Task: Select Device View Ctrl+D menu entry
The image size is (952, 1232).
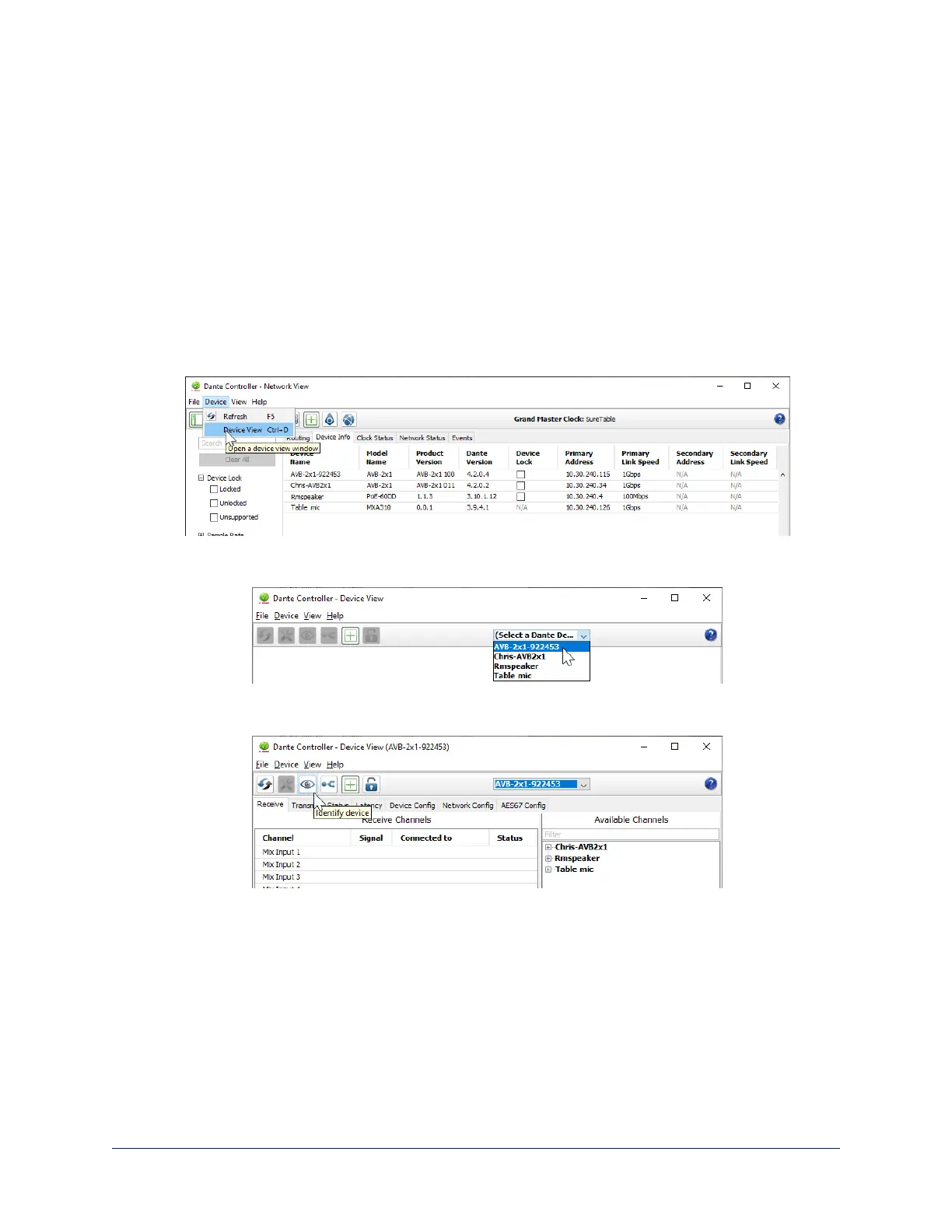Action: point(249,430)
